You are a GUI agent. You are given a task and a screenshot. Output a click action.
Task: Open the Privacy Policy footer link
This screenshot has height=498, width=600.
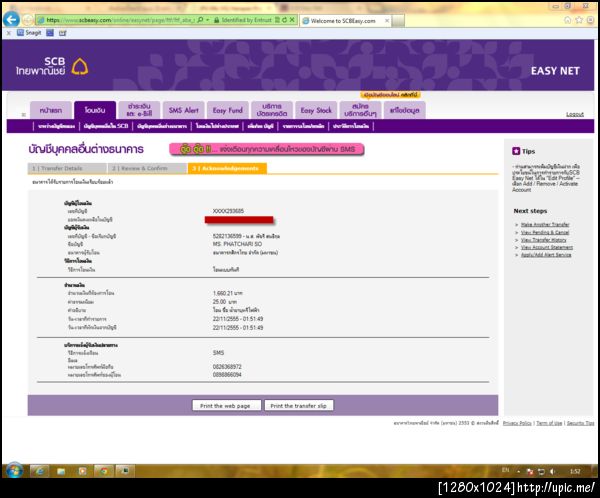pyautogui.click(x=517, y=423)
